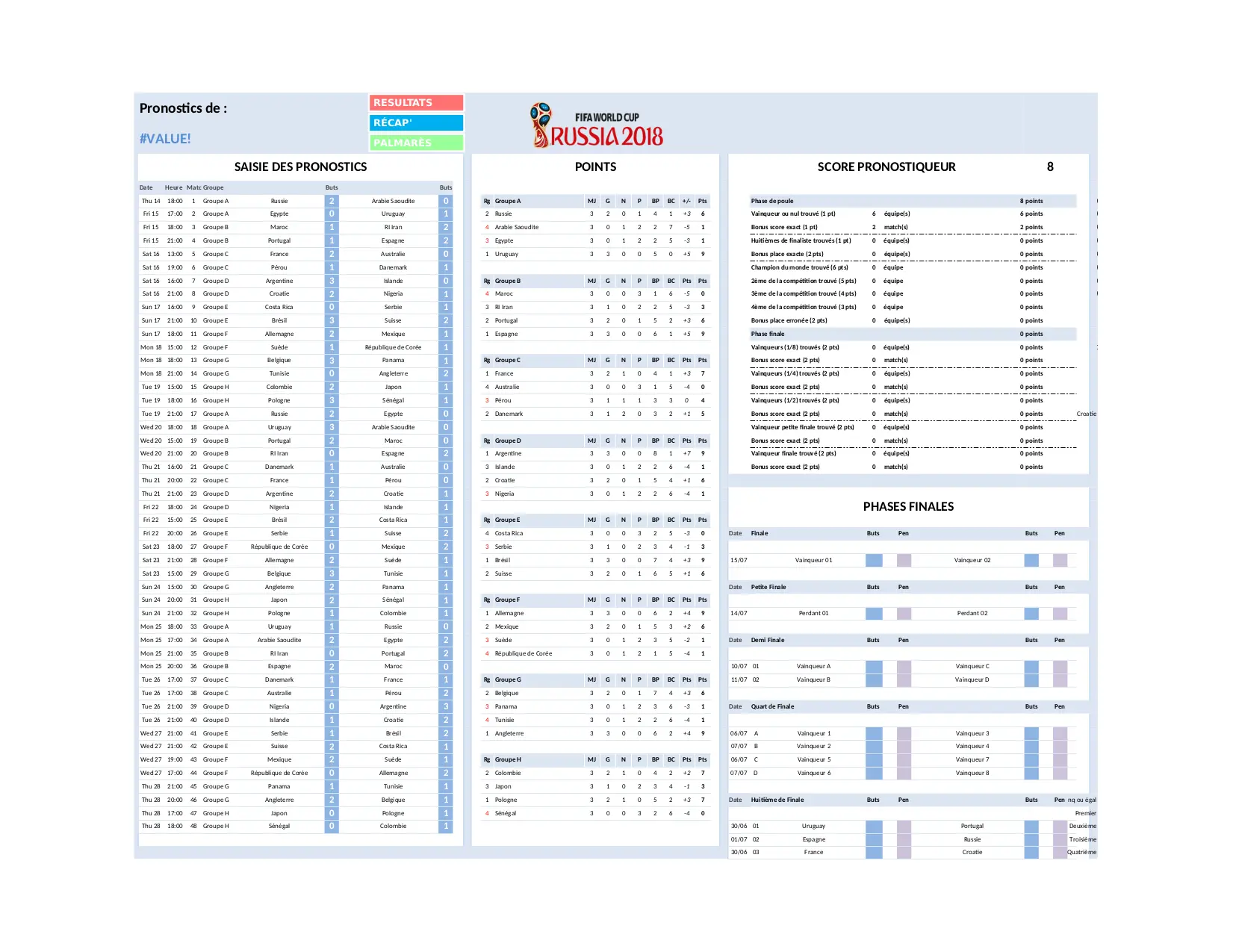Go to the PALMARÈS button
Image resolution: width=1233 pixels, height=952 pixels.
point(416,143)
